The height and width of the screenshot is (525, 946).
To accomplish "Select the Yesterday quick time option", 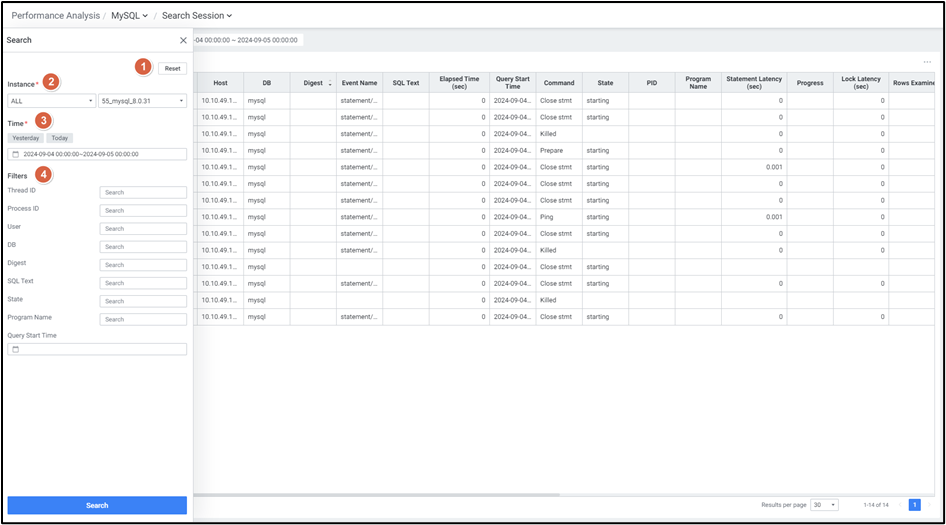I will pyautogui.click(x=25, y=138).
